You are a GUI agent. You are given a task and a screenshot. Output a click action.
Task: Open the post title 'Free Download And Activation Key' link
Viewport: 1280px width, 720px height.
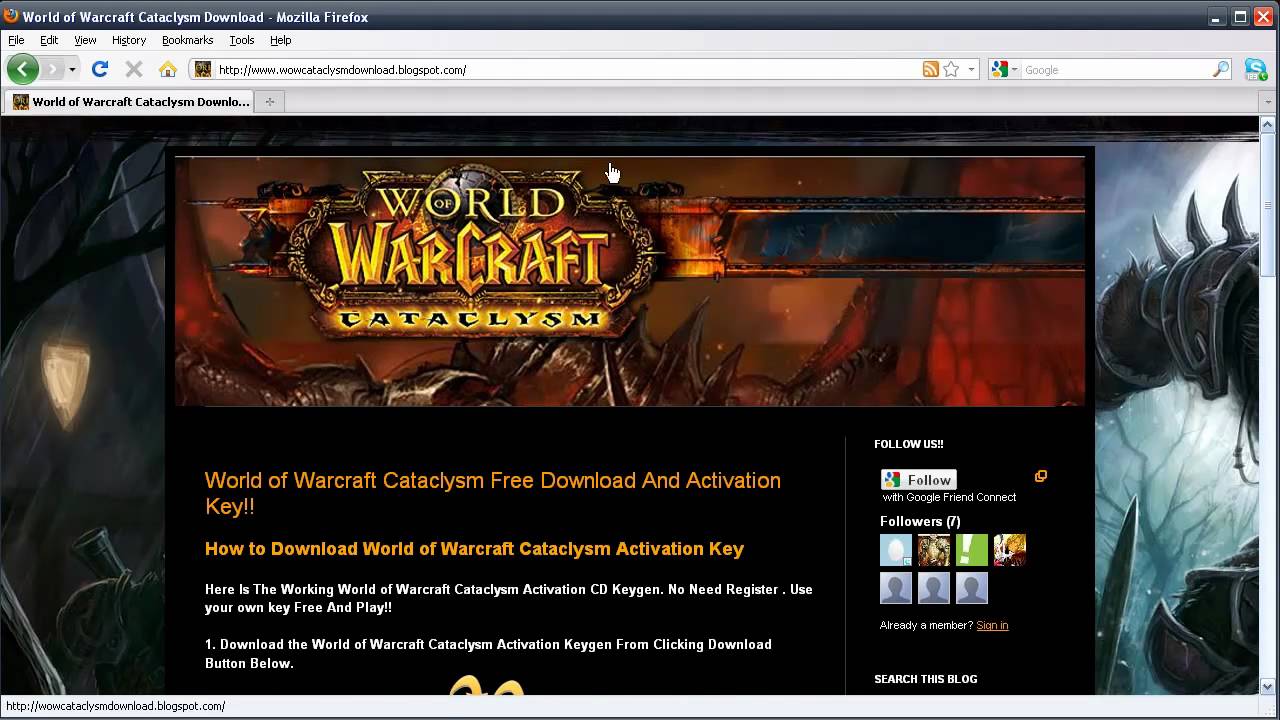click(493, 493)
